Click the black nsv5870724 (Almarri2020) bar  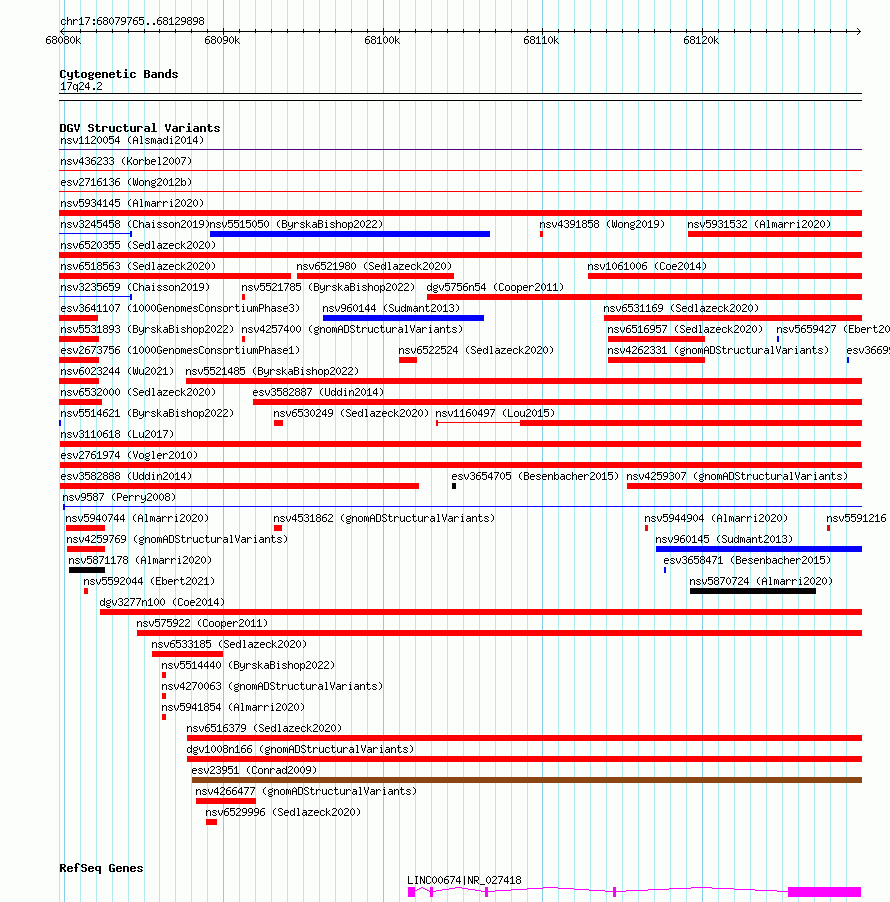pyautogui.click(x=753, y=591)
